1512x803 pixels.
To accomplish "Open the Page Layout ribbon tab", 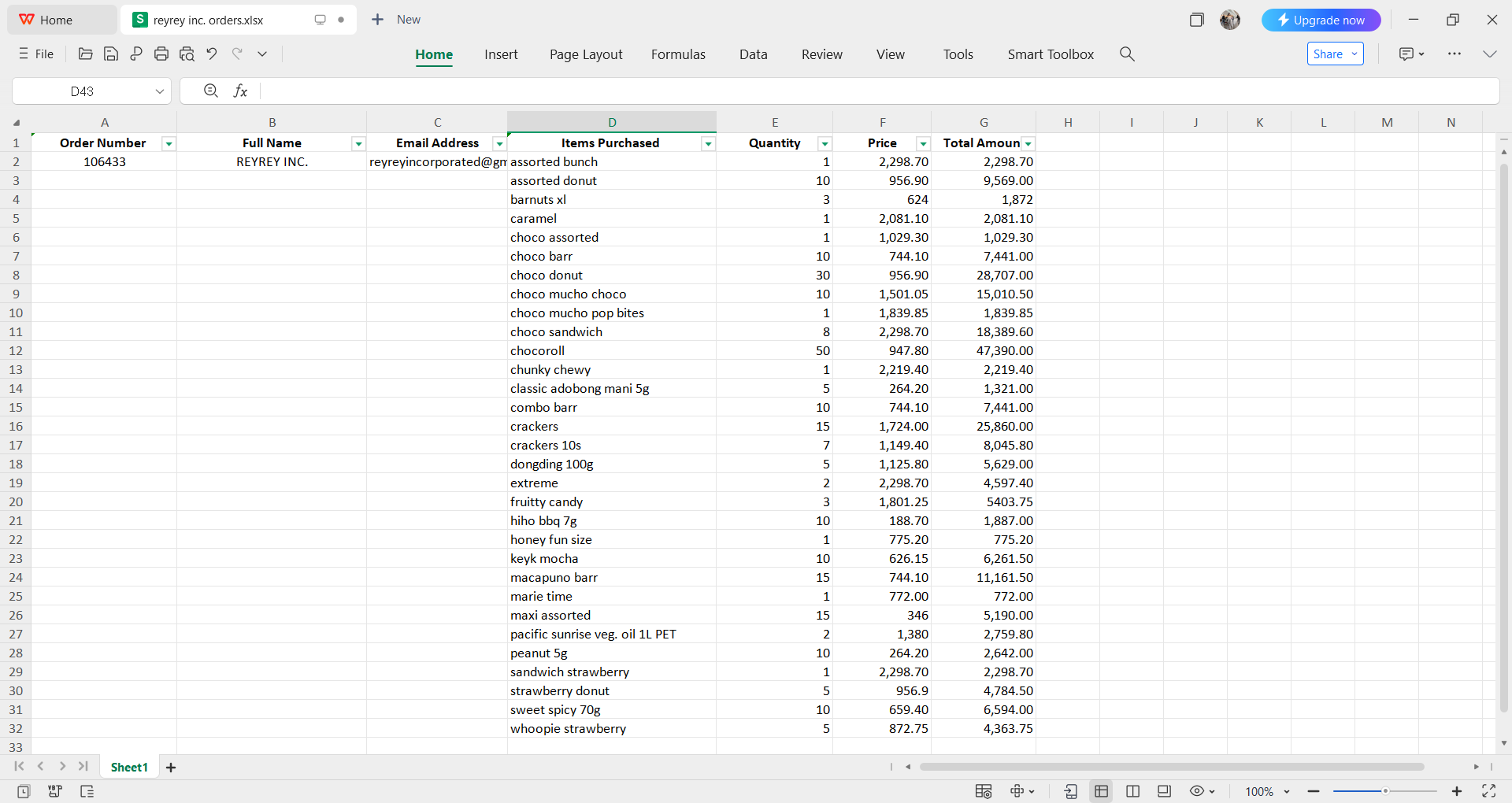I will 586,54.
